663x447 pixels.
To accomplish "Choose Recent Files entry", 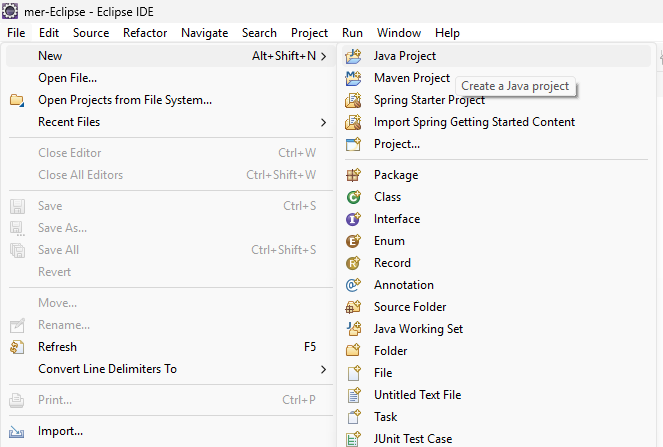I will (170, 122).
